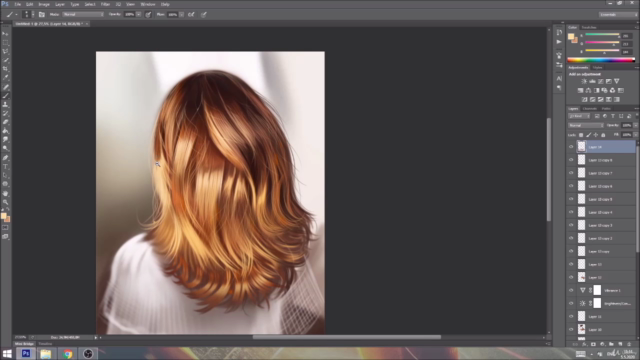This screenshot has width=640, height=360.
Task: Hide Layer 13 copy 4 visibility eye
Action: click(571, 212)
